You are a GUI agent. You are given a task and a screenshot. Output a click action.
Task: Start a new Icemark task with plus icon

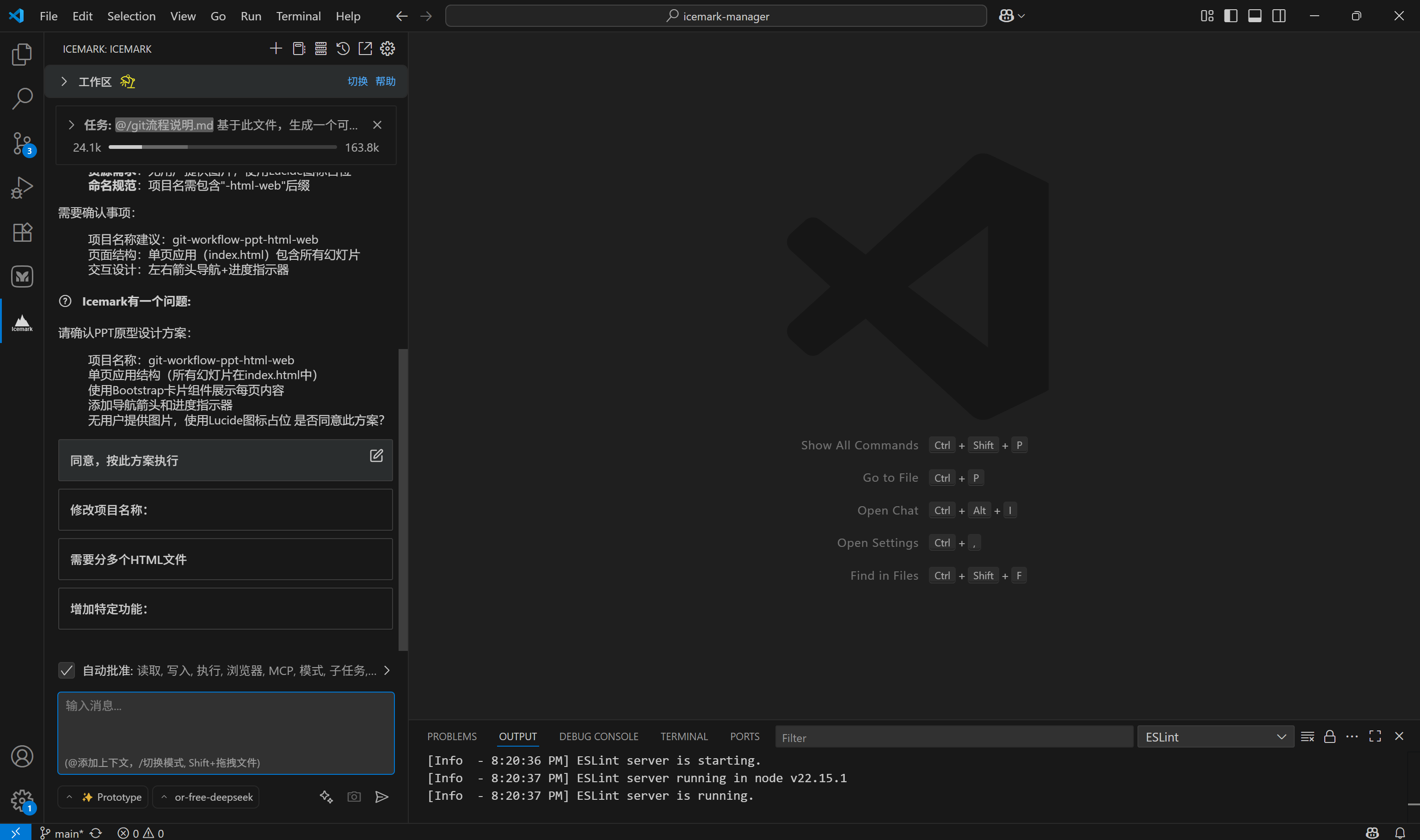276,49
